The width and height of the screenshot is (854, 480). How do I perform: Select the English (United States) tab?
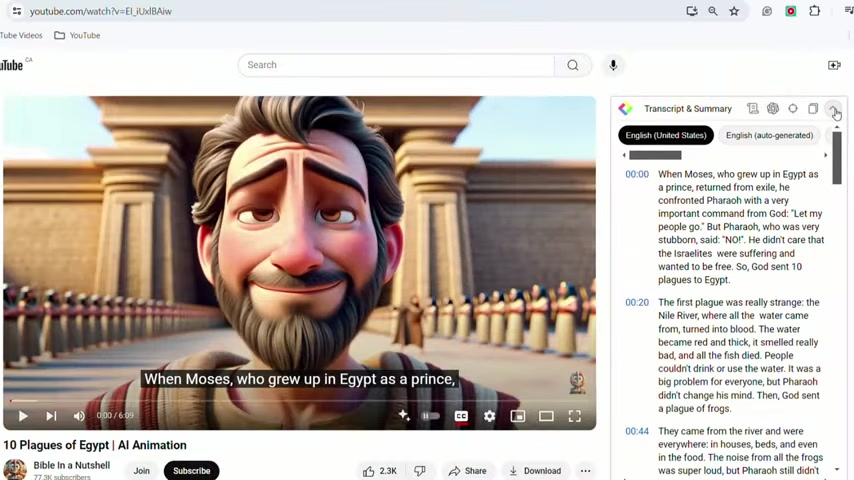(666, 135)
